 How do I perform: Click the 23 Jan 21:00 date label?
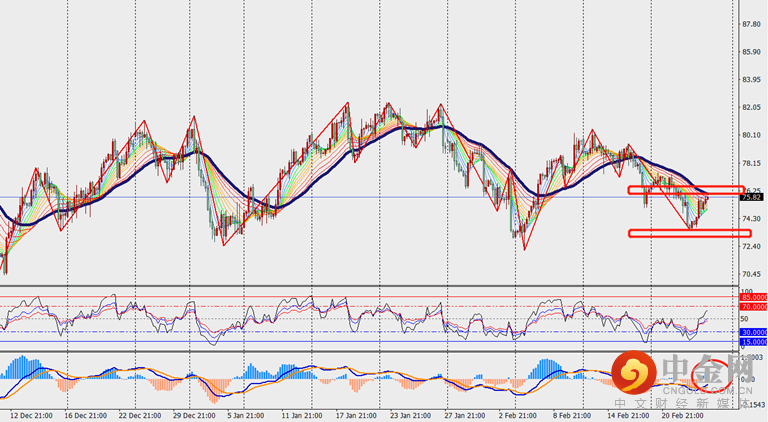click(411, 412)
